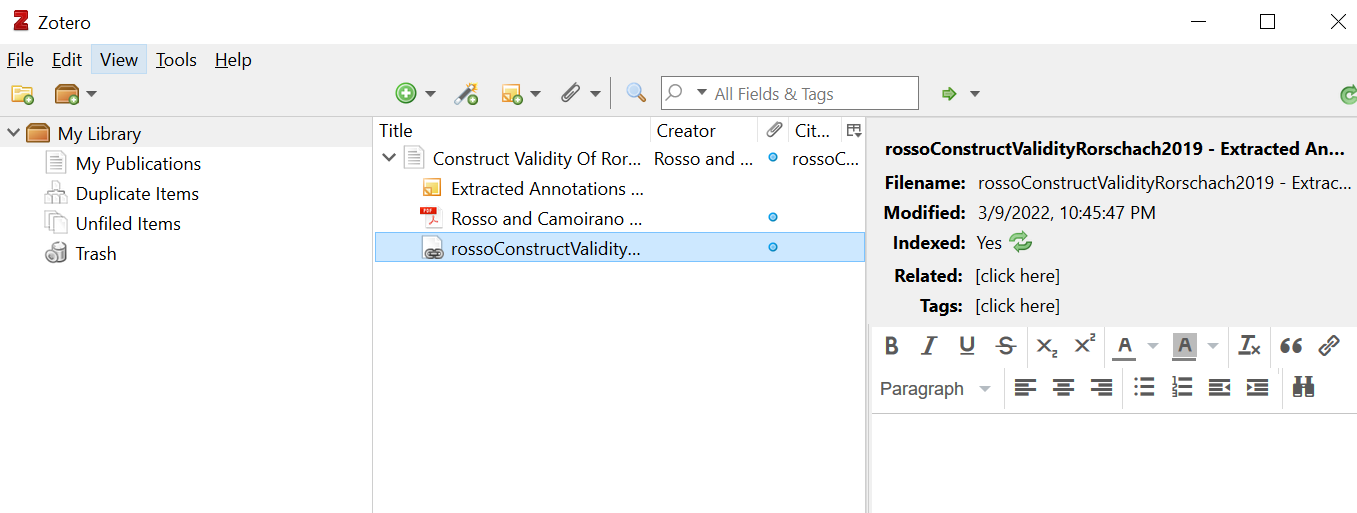This screenshot has height=513, width=1357.
Task: Click the New Note icon
Action: (x=512, y=94)
